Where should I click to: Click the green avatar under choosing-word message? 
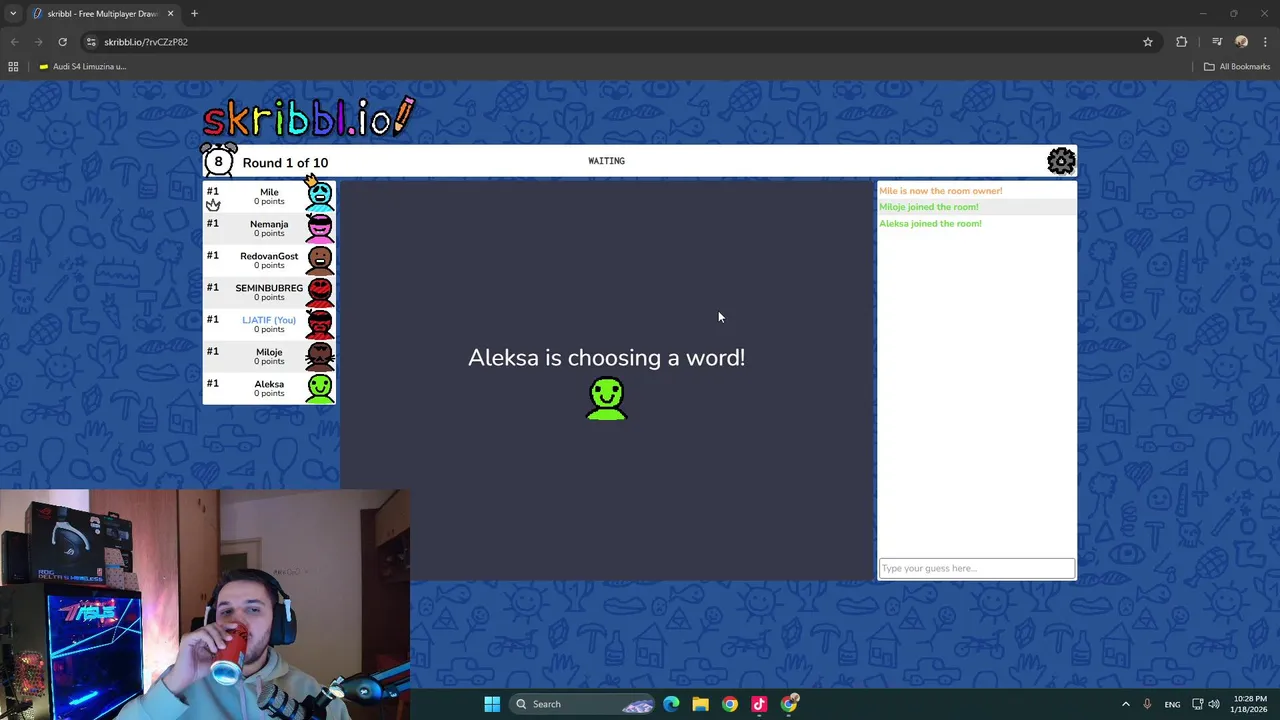[x=607, y=398]
